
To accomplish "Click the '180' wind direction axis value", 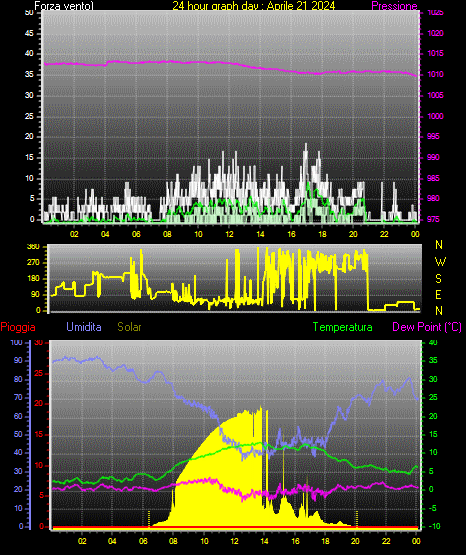I will coord(34,279).
